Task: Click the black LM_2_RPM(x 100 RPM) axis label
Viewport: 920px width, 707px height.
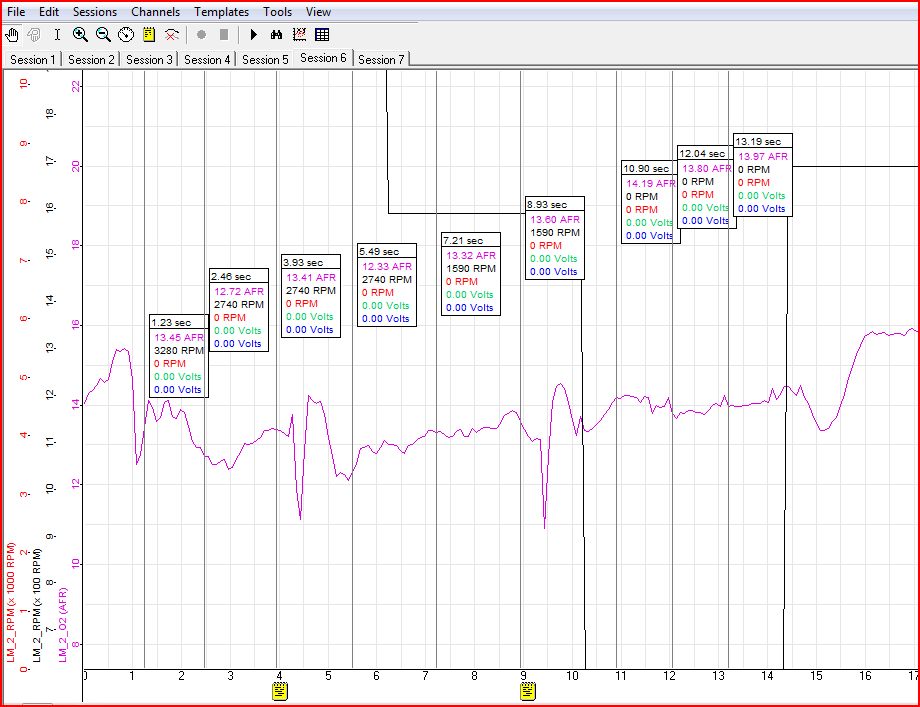Action: (x=37, y=605)
